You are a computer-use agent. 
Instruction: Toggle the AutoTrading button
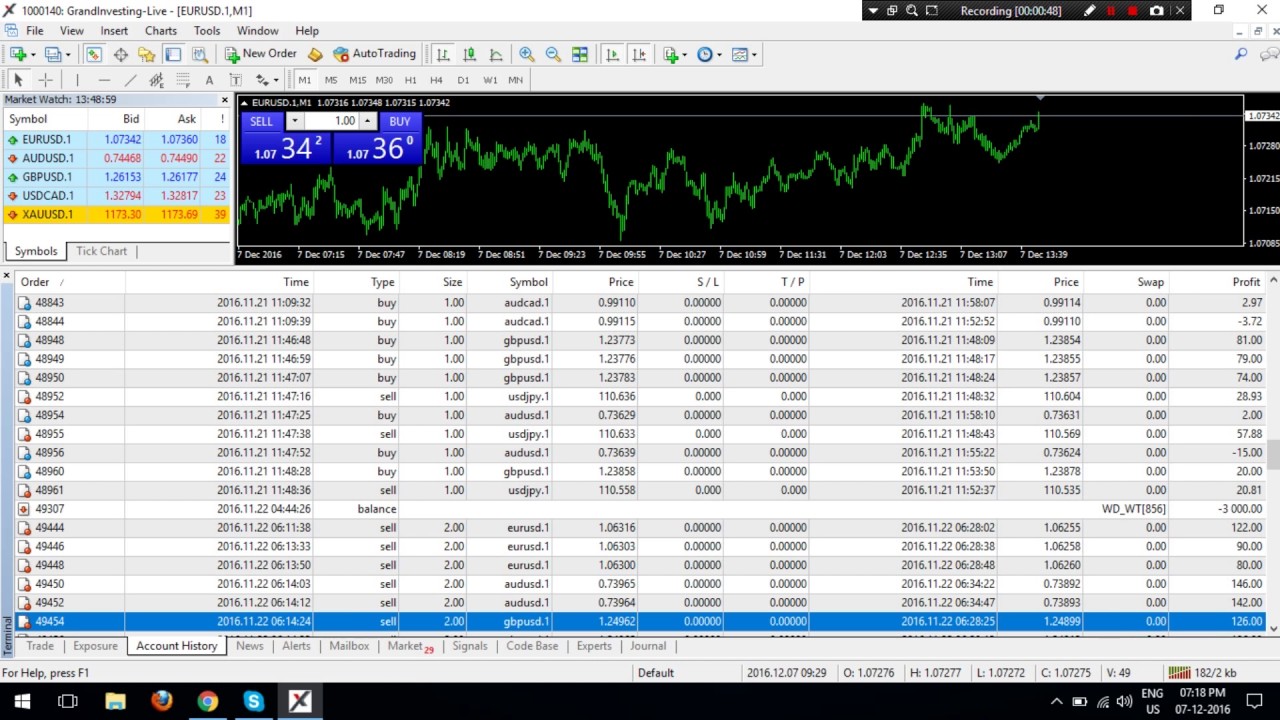click(375, 54)
